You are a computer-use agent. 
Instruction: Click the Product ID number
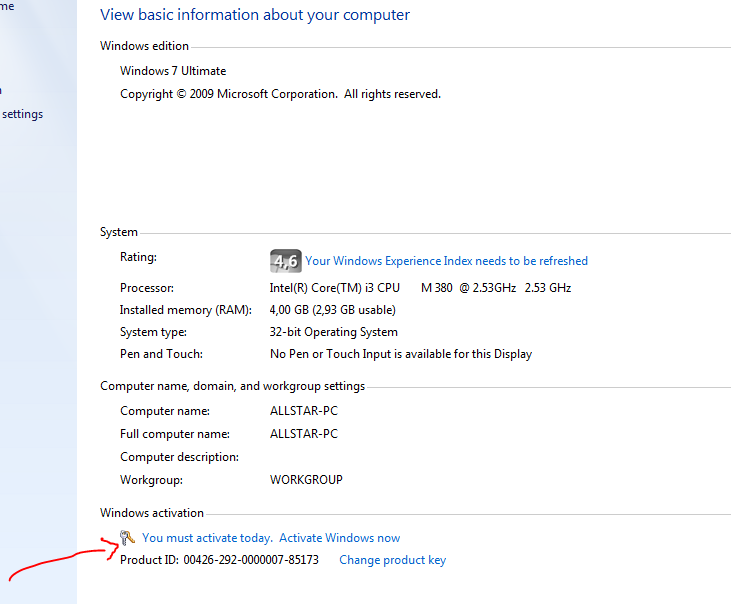point(251,560)
